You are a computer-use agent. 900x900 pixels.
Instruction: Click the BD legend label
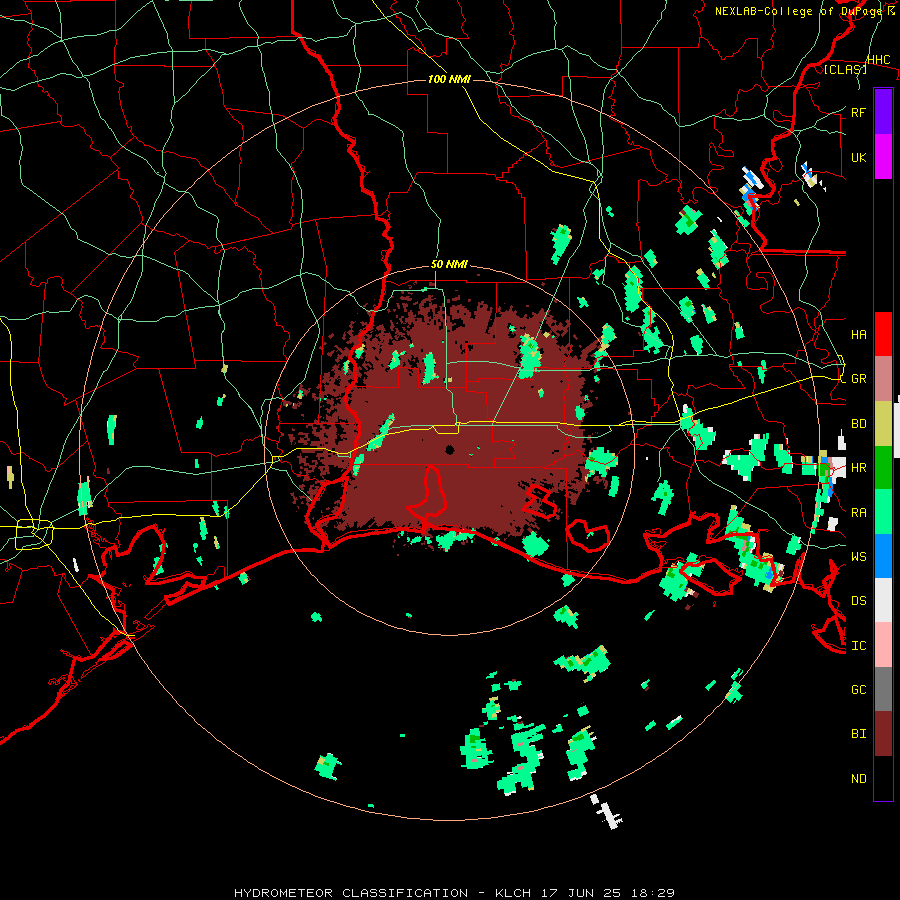coord(858,424)
